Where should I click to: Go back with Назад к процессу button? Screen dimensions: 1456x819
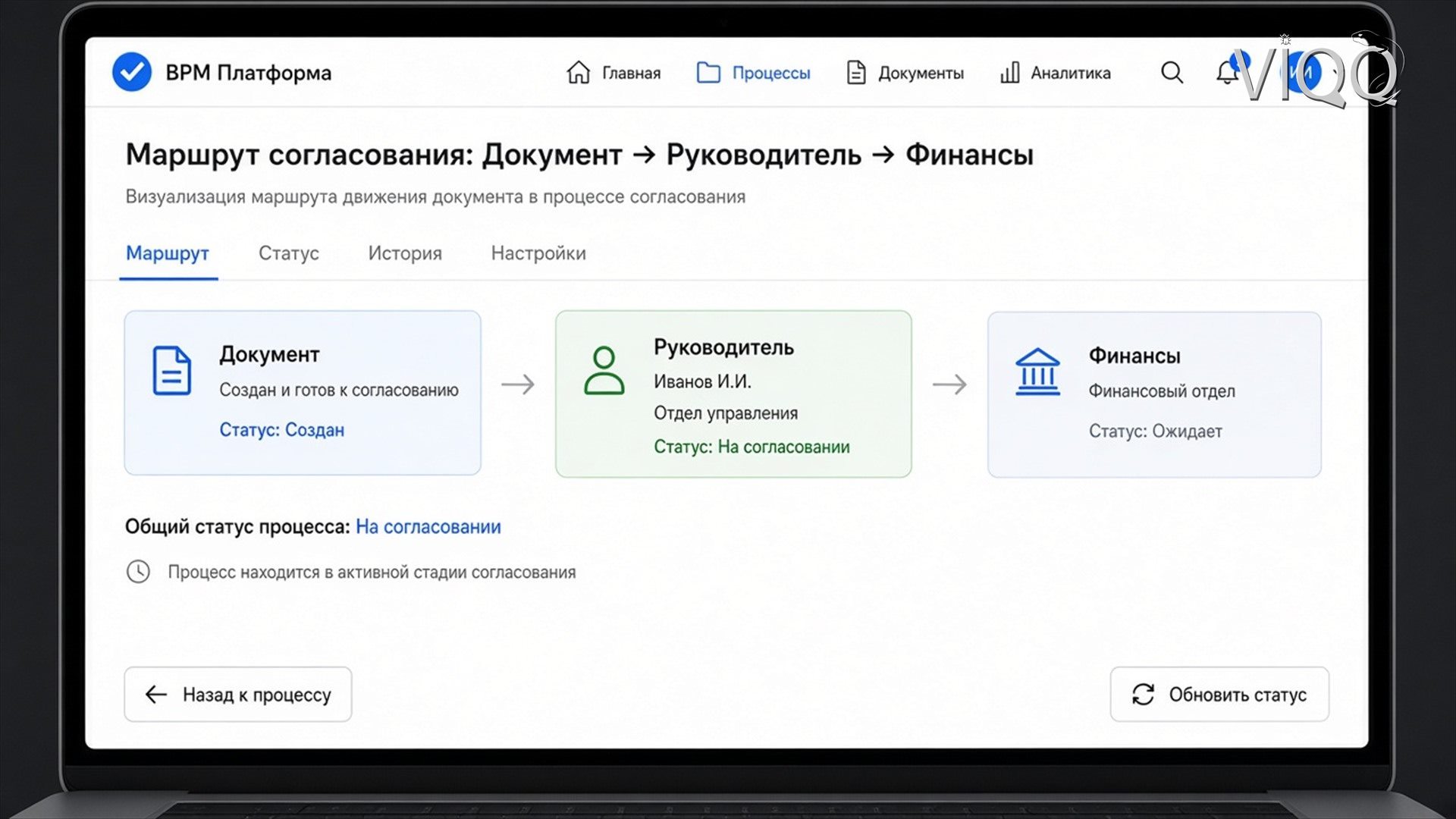(x=238, y=695)
